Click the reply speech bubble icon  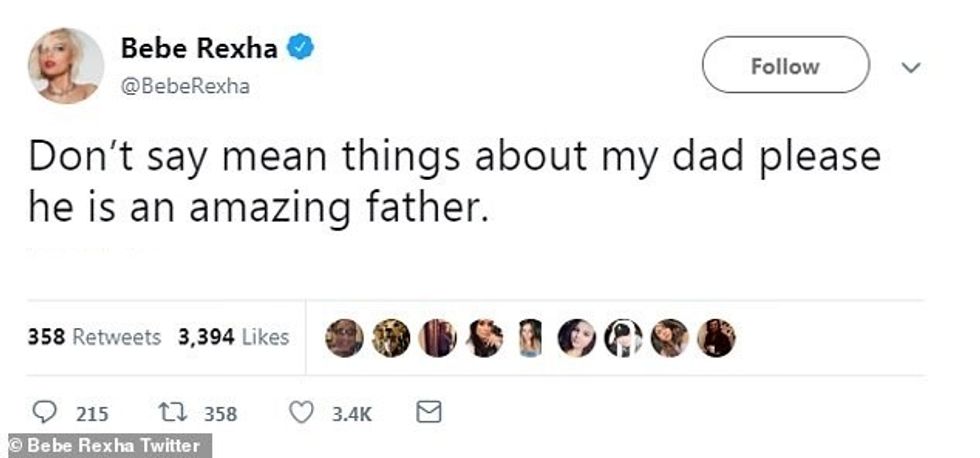click(45, 413)
